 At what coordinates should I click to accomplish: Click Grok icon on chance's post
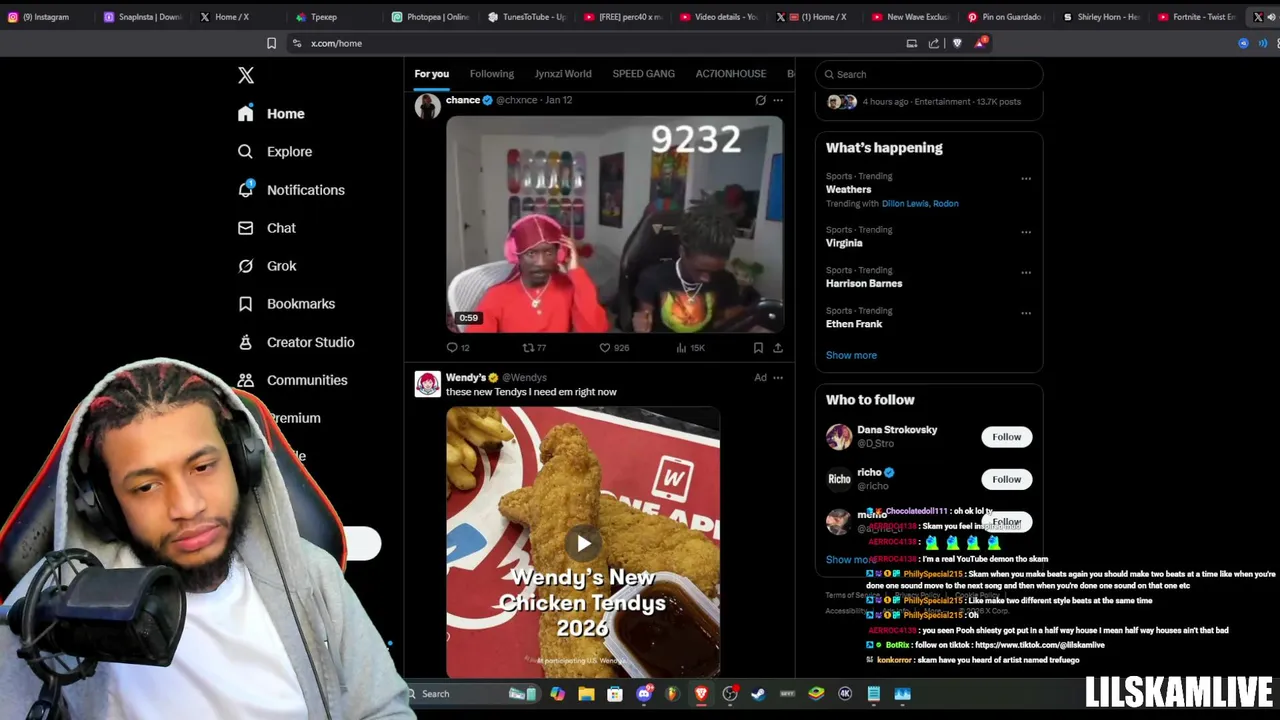[760, 100]
